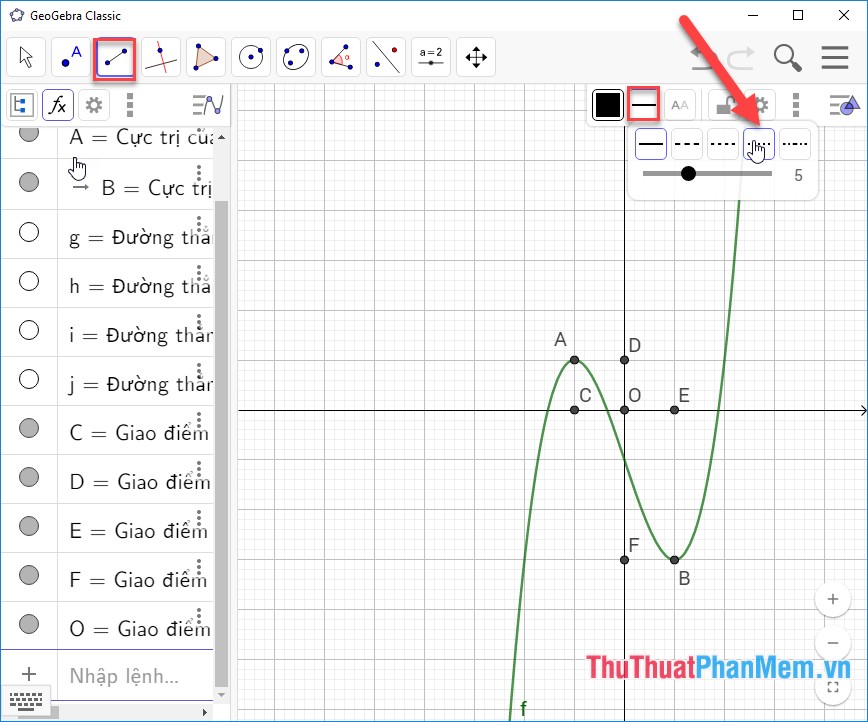Select the Circle with Center tool
The width and height of the screenshot is (868, 722).
[x=250, y=57]
